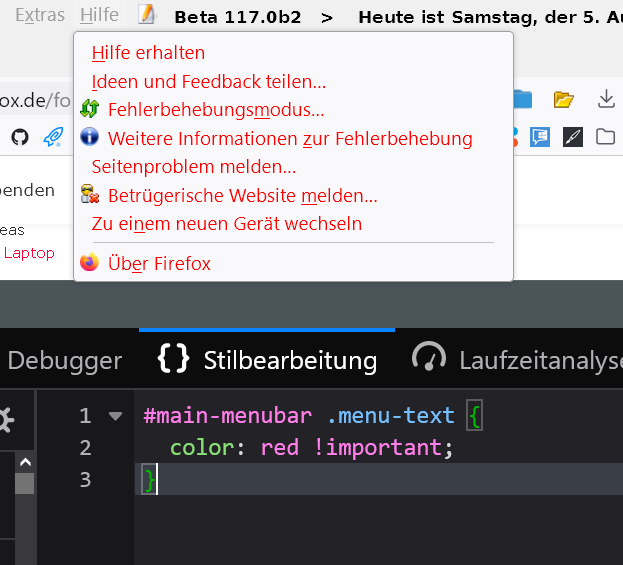Click the Firefox logo beside Über Firefox
This screenshot has height=565, width=623.
point(90,263)
